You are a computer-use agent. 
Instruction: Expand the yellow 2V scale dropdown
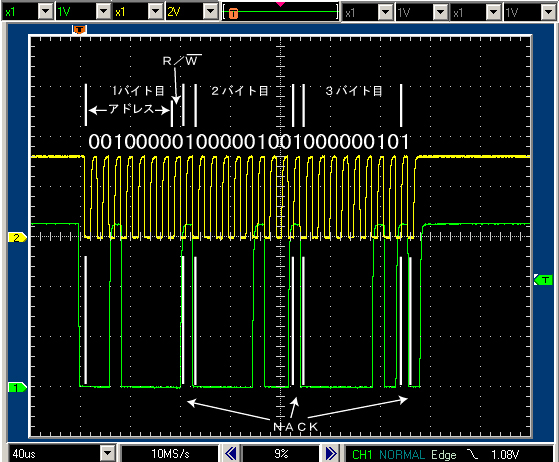210,12
